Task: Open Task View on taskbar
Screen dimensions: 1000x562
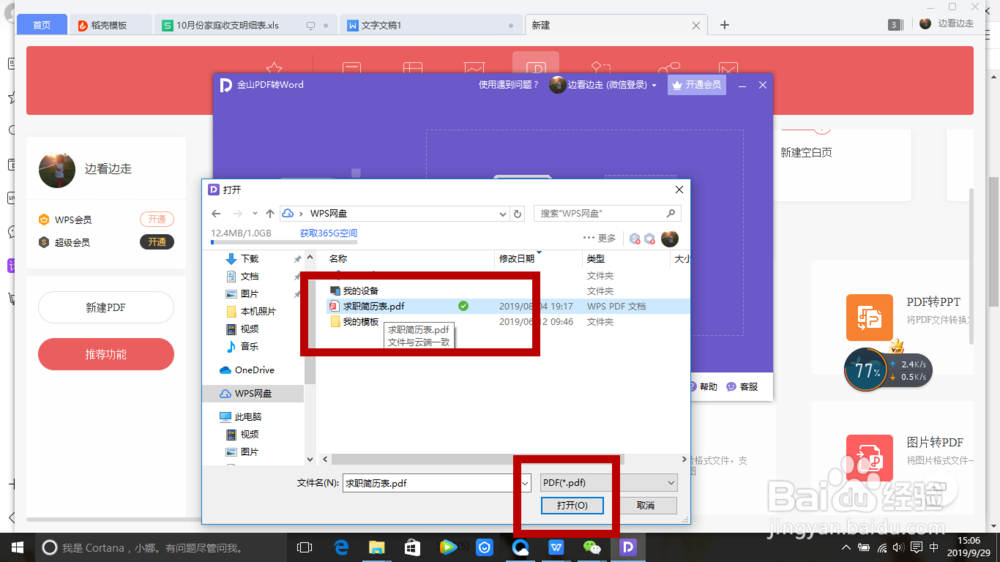Action: pyautogui.click(x=305, y=547)
